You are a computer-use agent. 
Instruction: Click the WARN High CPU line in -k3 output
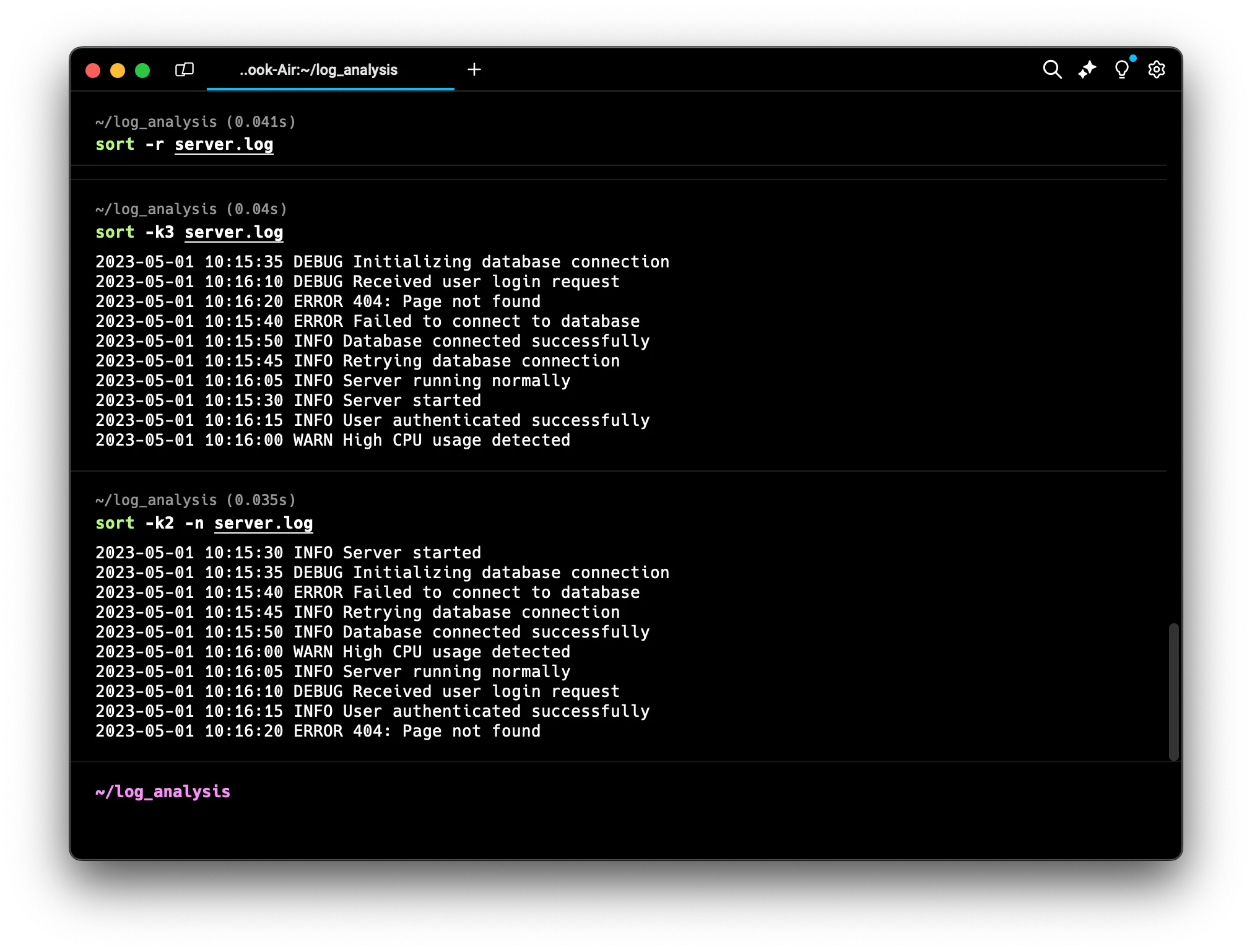[333, 440]
